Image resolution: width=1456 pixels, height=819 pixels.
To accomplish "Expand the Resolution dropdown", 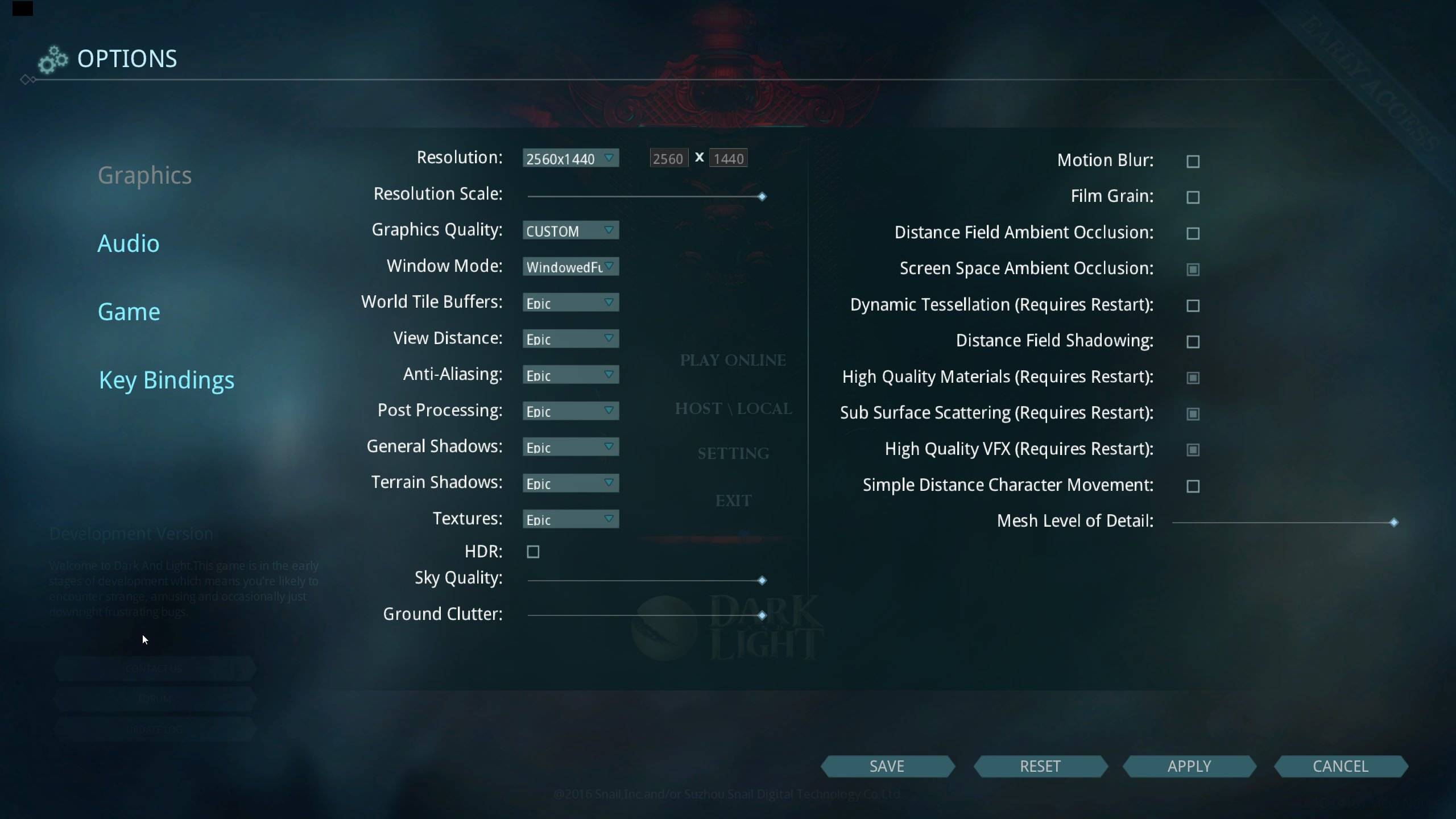I will coord(569,158).
